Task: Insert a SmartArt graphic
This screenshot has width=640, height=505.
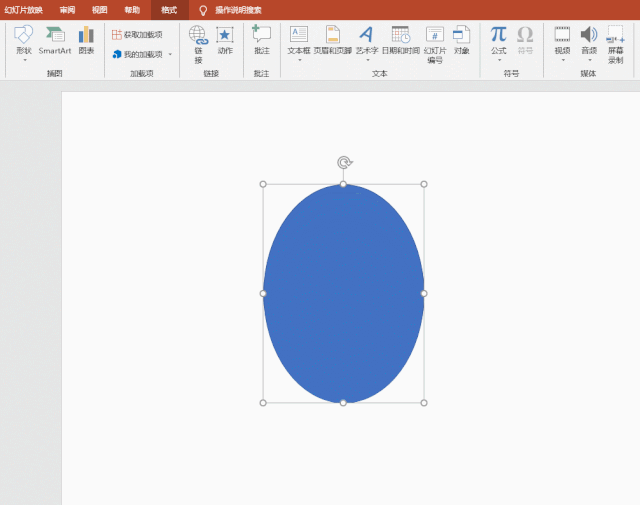Action: click(55, 40)
